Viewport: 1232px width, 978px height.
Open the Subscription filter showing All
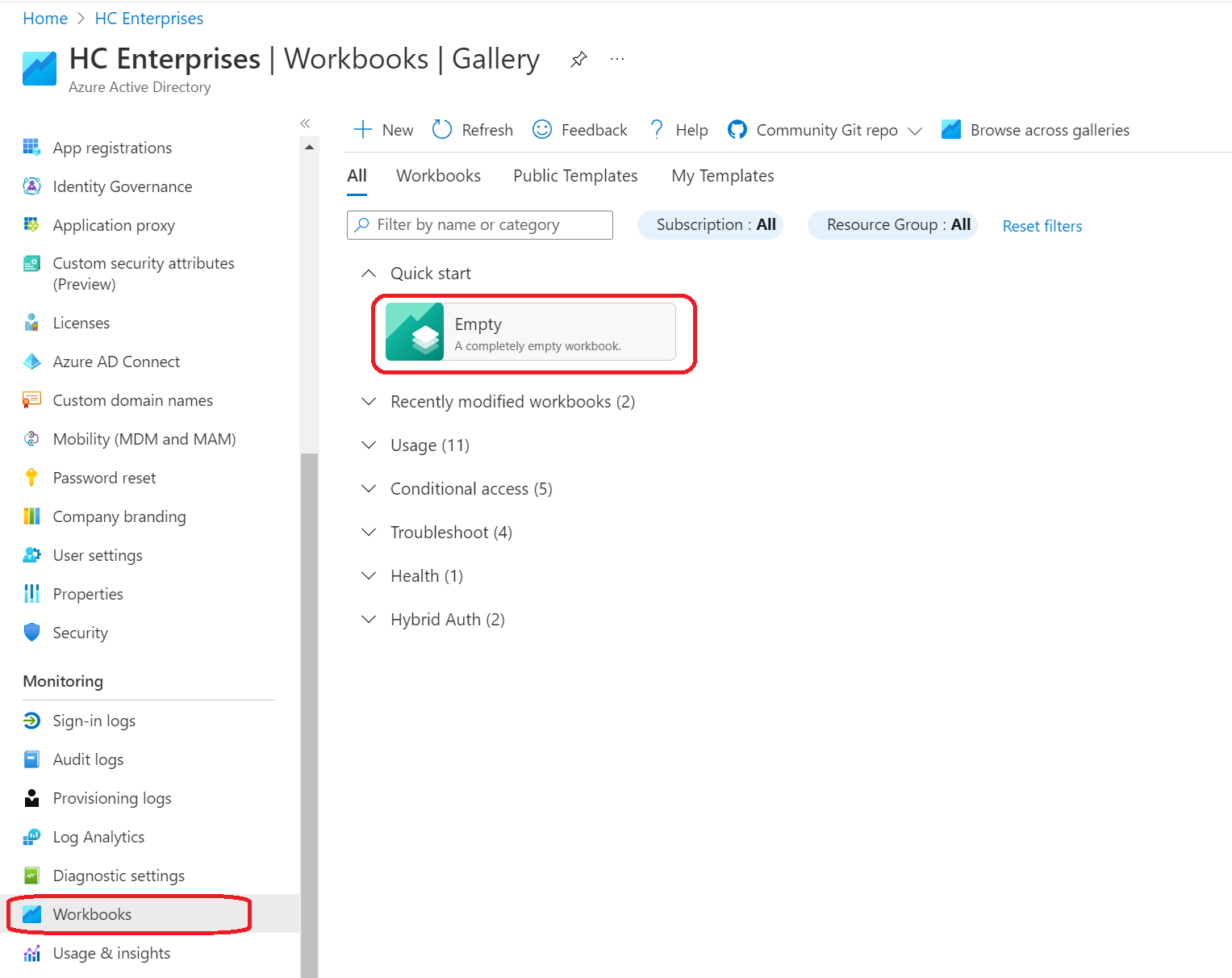(x=710, y=224)
